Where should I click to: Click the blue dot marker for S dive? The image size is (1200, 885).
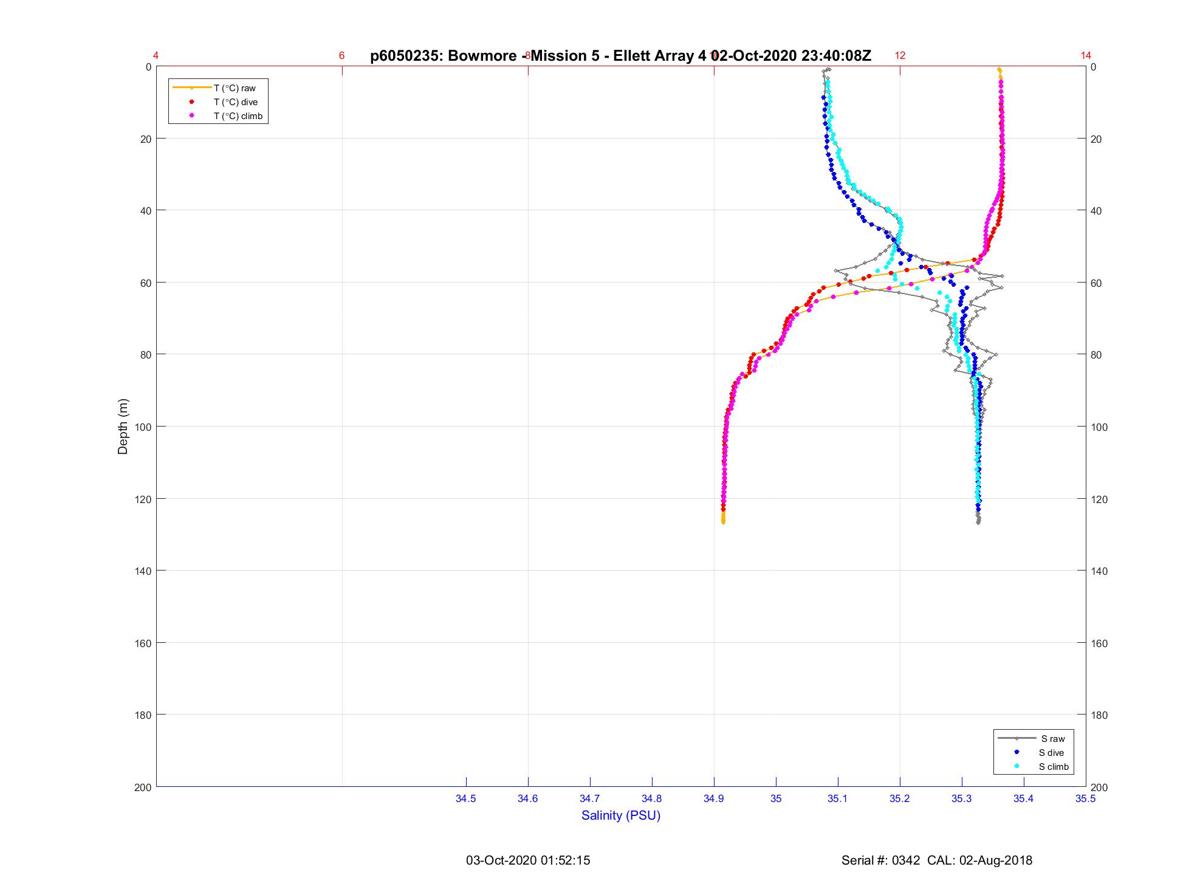pyautogui.click(x=1016, y=752)
